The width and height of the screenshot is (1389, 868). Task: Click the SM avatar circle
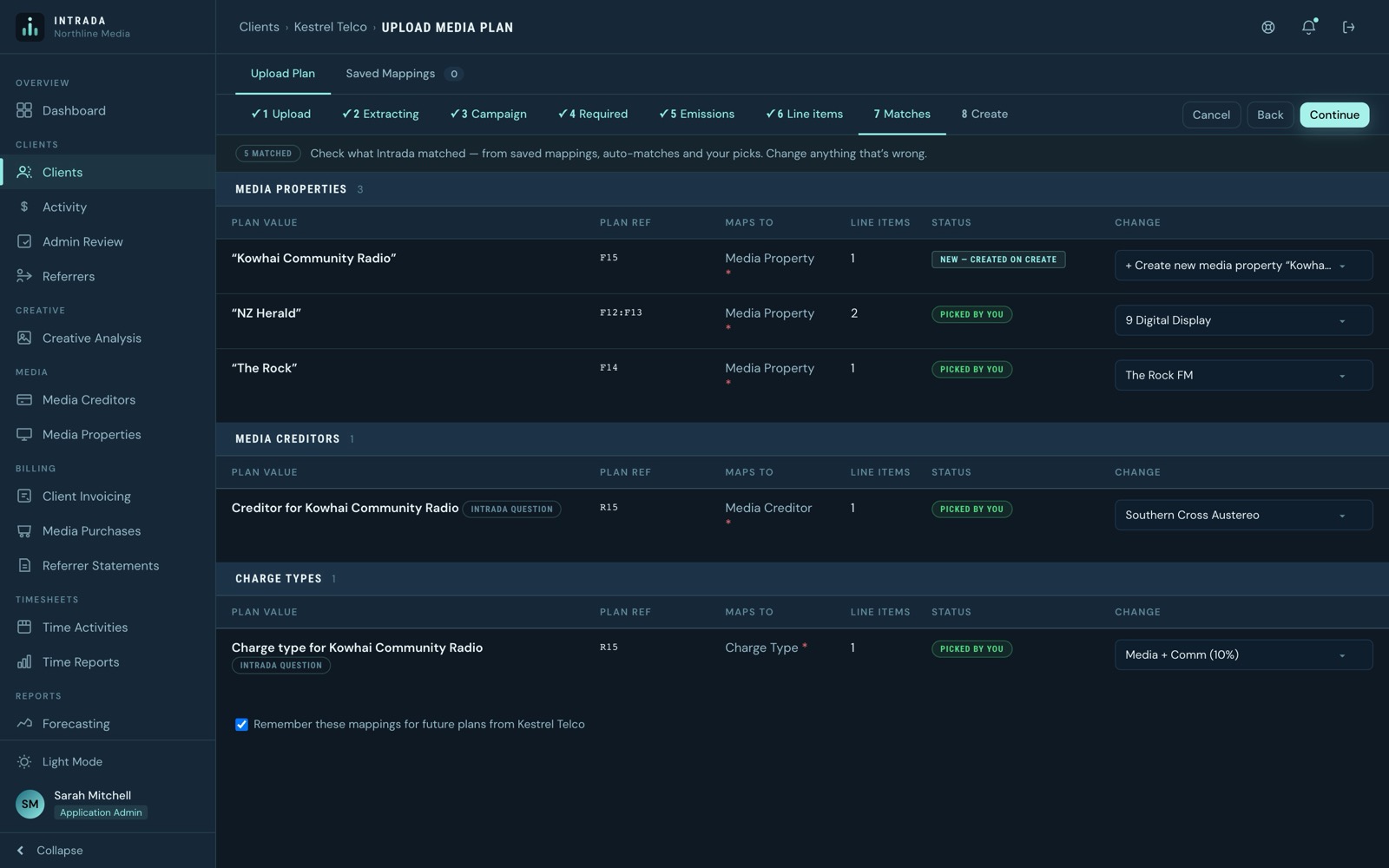[x=30, y=804]
